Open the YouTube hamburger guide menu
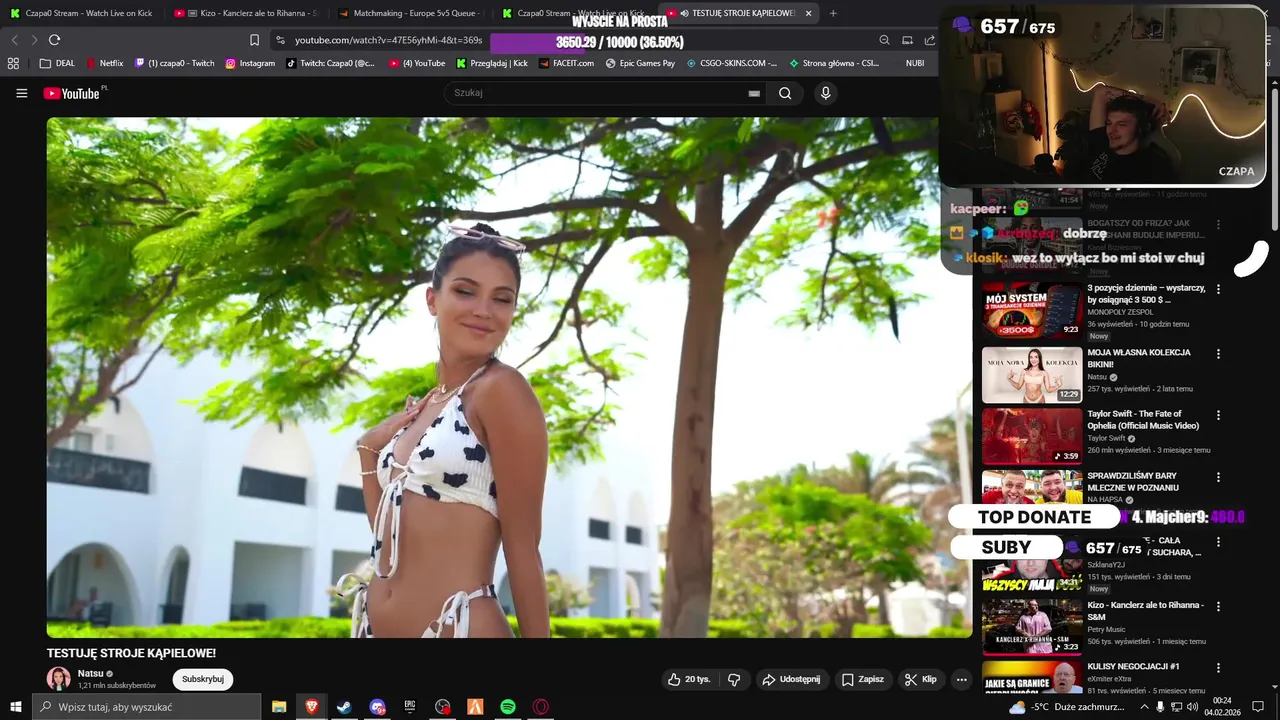 [x=21, y=93]
